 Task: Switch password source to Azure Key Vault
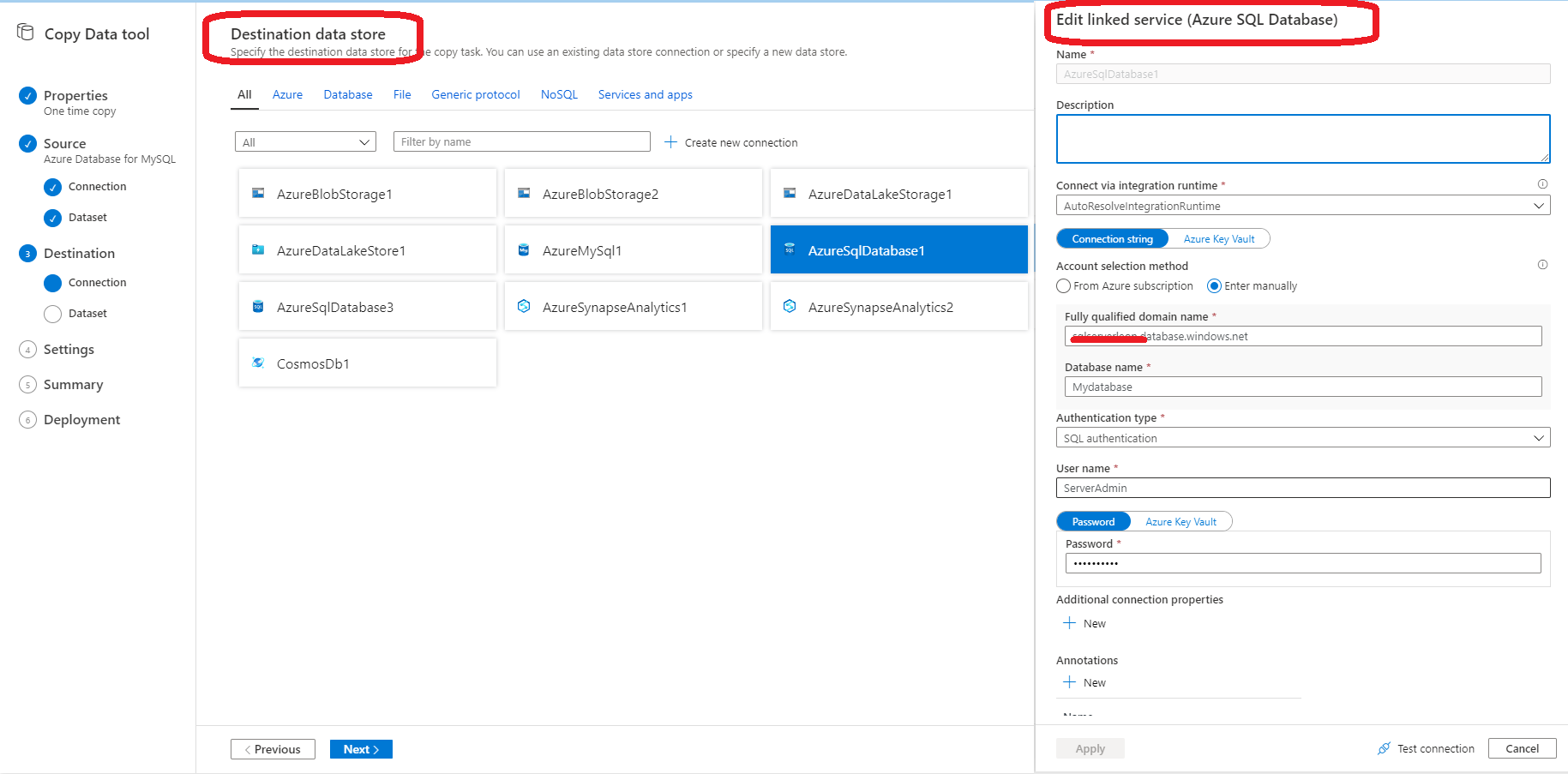[1181, 522]
